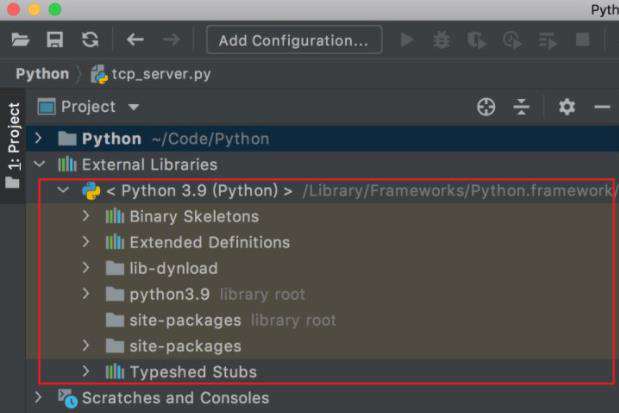Screen dimensions: 619x413
Task: Open the Project view dropdown
Action: coord(133,107)
